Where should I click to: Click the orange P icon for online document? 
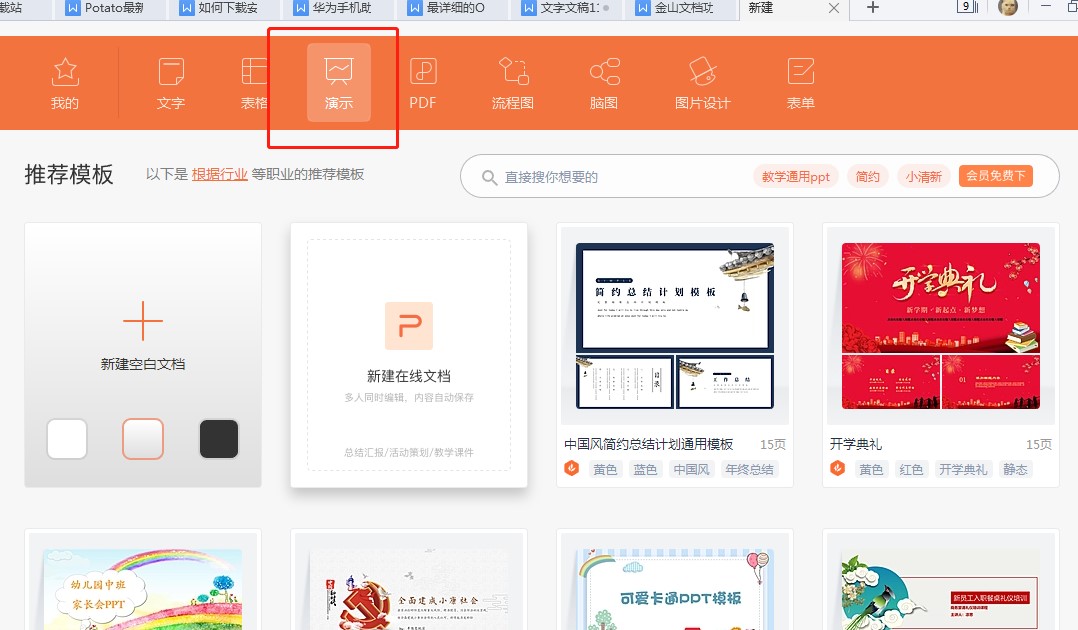point(409,325)
